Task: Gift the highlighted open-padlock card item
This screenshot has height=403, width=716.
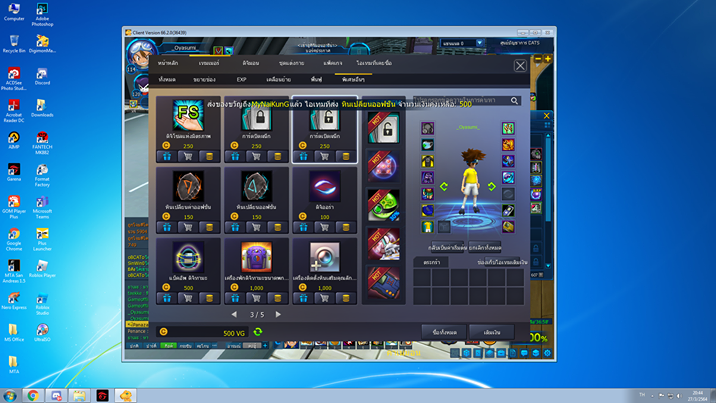Action: 303,157
